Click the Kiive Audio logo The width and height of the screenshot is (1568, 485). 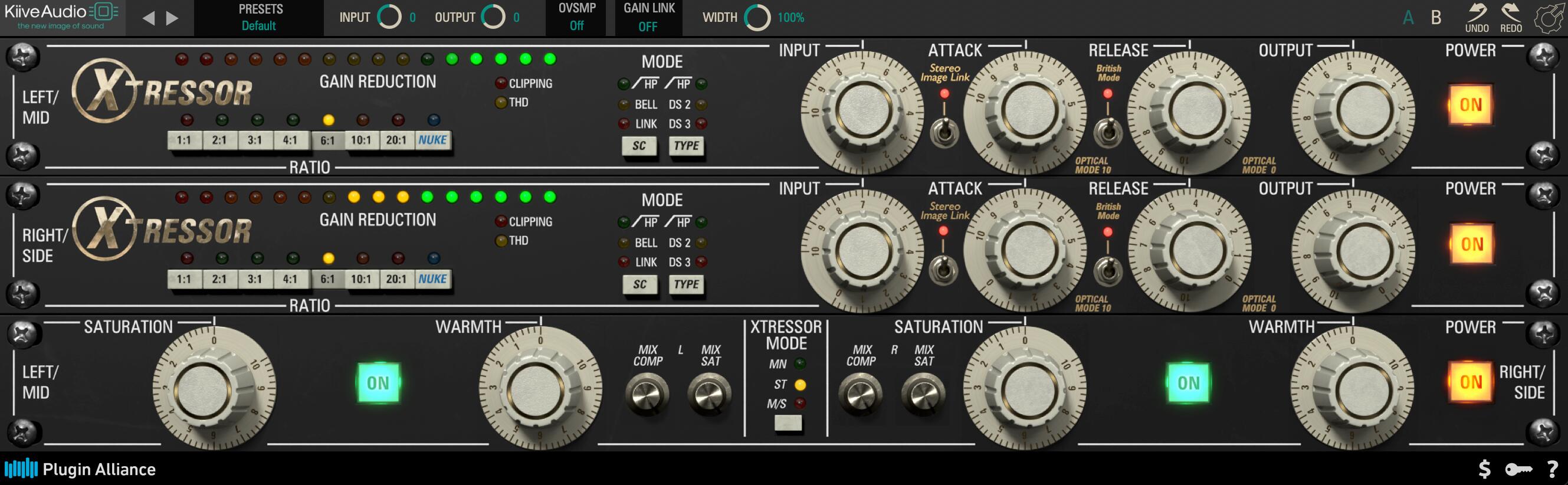(61, 17)
